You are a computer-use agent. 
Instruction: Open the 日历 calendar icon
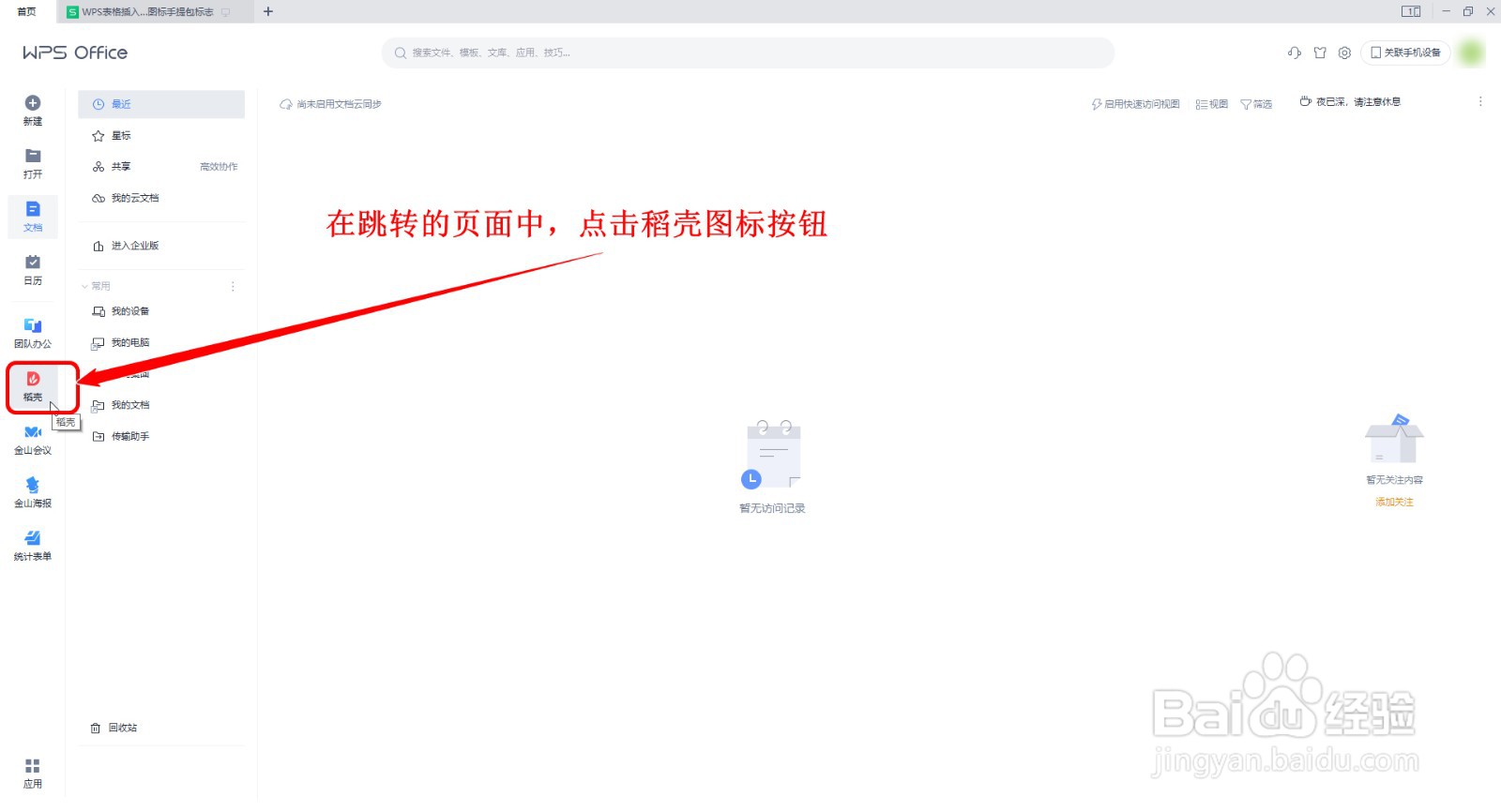33,262
